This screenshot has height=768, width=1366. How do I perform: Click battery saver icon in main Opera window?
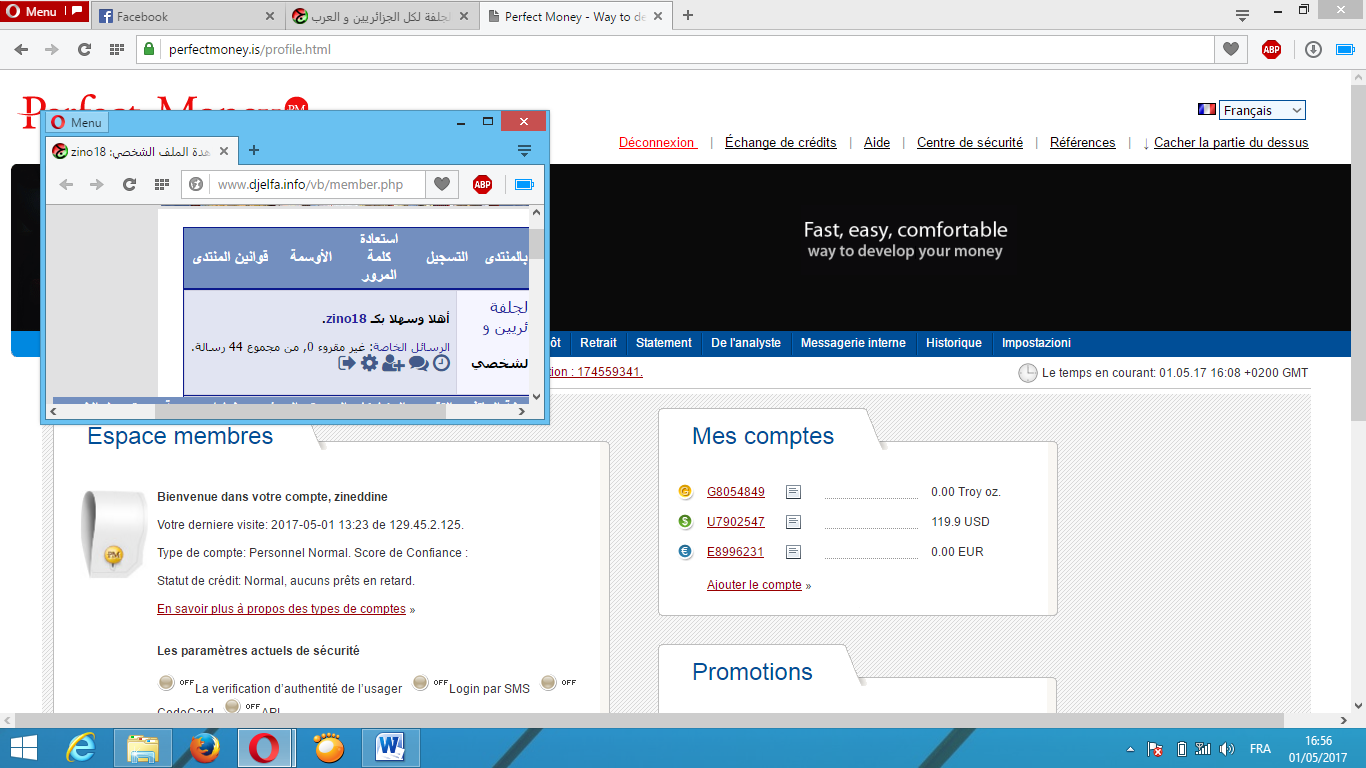point(1346,49)
